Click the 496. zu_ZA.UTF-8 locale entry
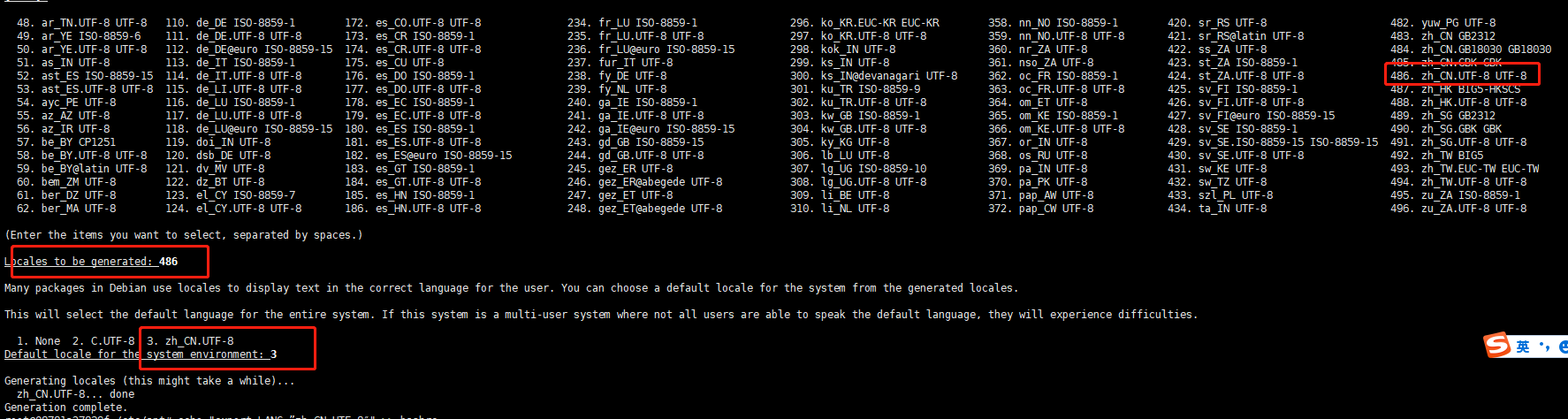This screenshot has width=1568, height=419. point(1458,209)
